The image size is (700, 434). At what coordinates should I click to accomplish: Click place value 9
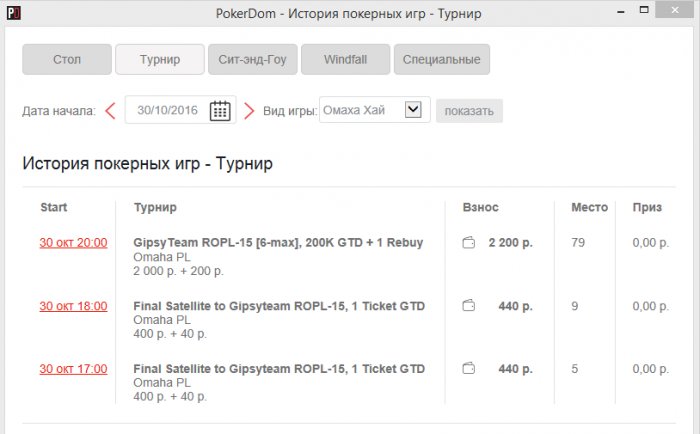575,306
